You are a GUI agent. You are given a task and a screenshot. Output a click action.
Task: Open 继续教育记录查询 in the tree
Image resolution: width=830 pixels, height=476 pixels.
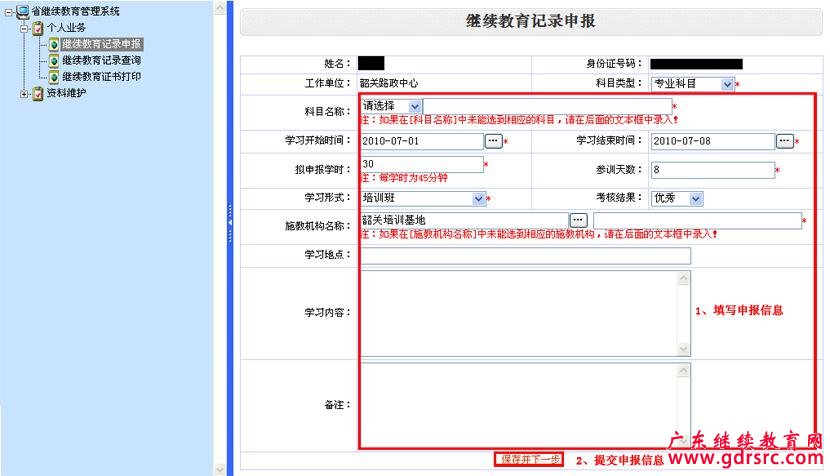coord(102,60)
